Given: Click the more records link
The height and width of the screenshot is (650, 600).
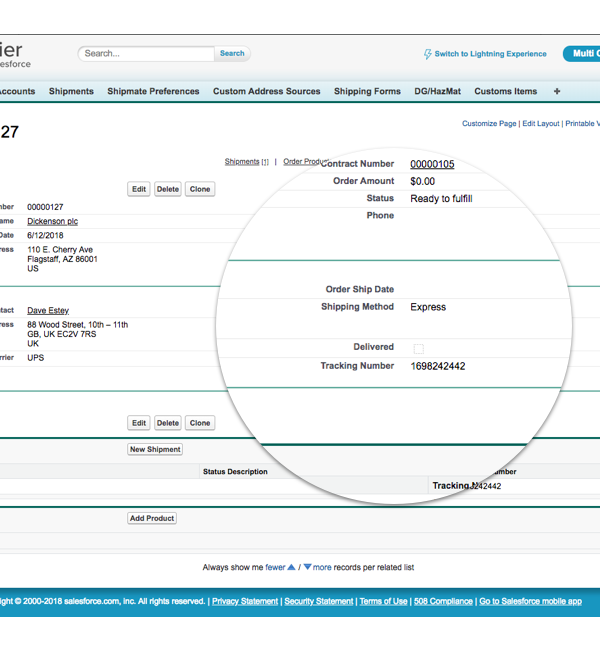Looking at the screenshot, I should 322,567.
